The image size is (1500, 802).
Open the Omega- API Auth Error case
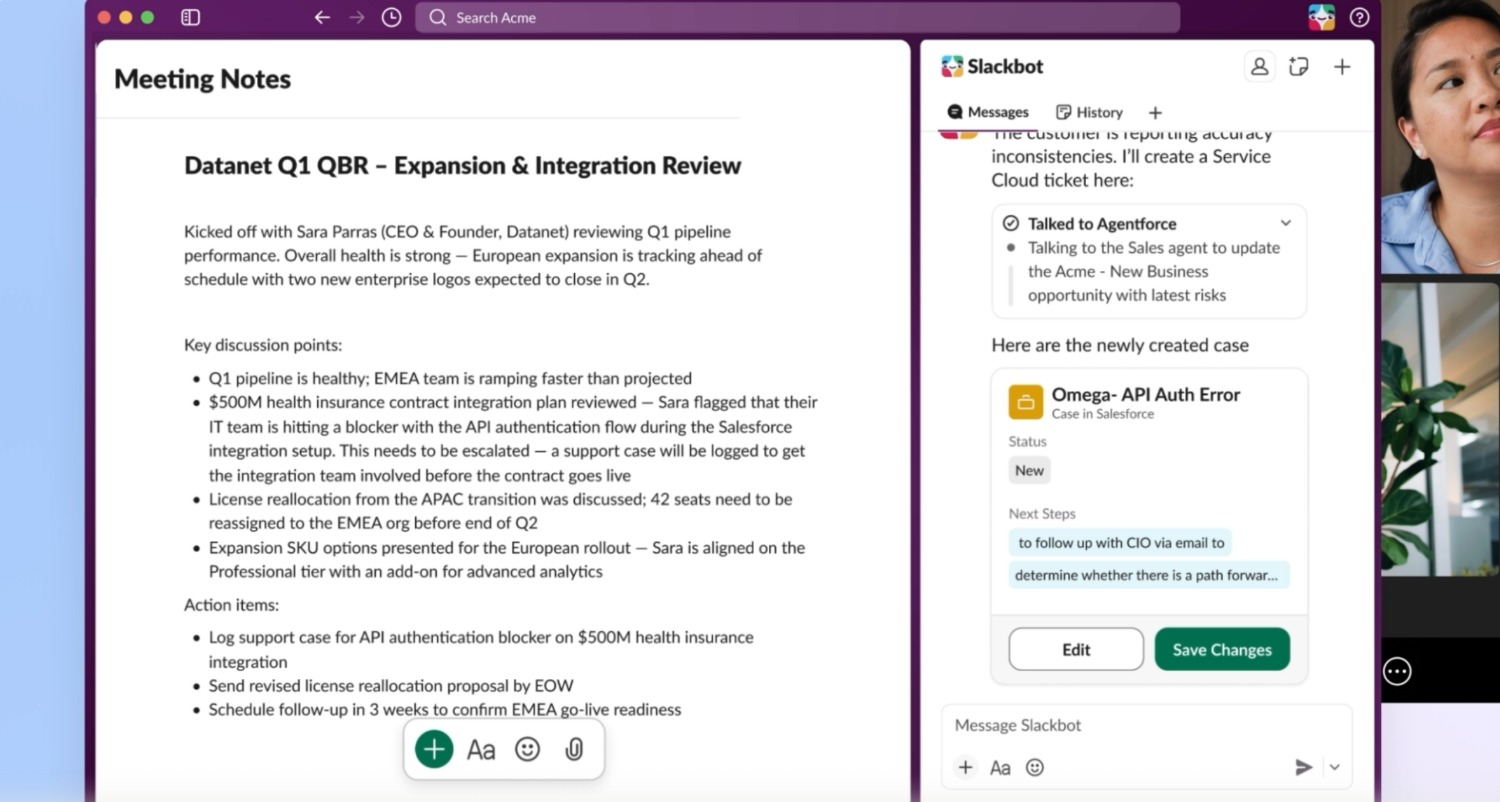coord(1145,394)
